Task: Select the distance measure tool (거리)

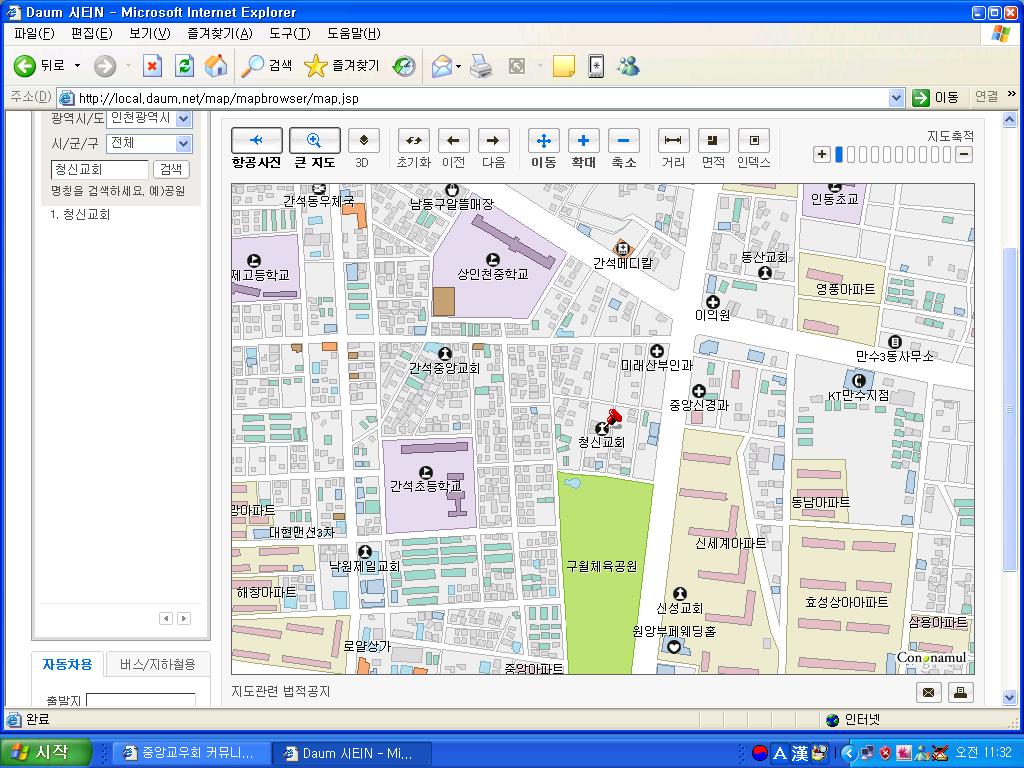Action: pos(673,141)
